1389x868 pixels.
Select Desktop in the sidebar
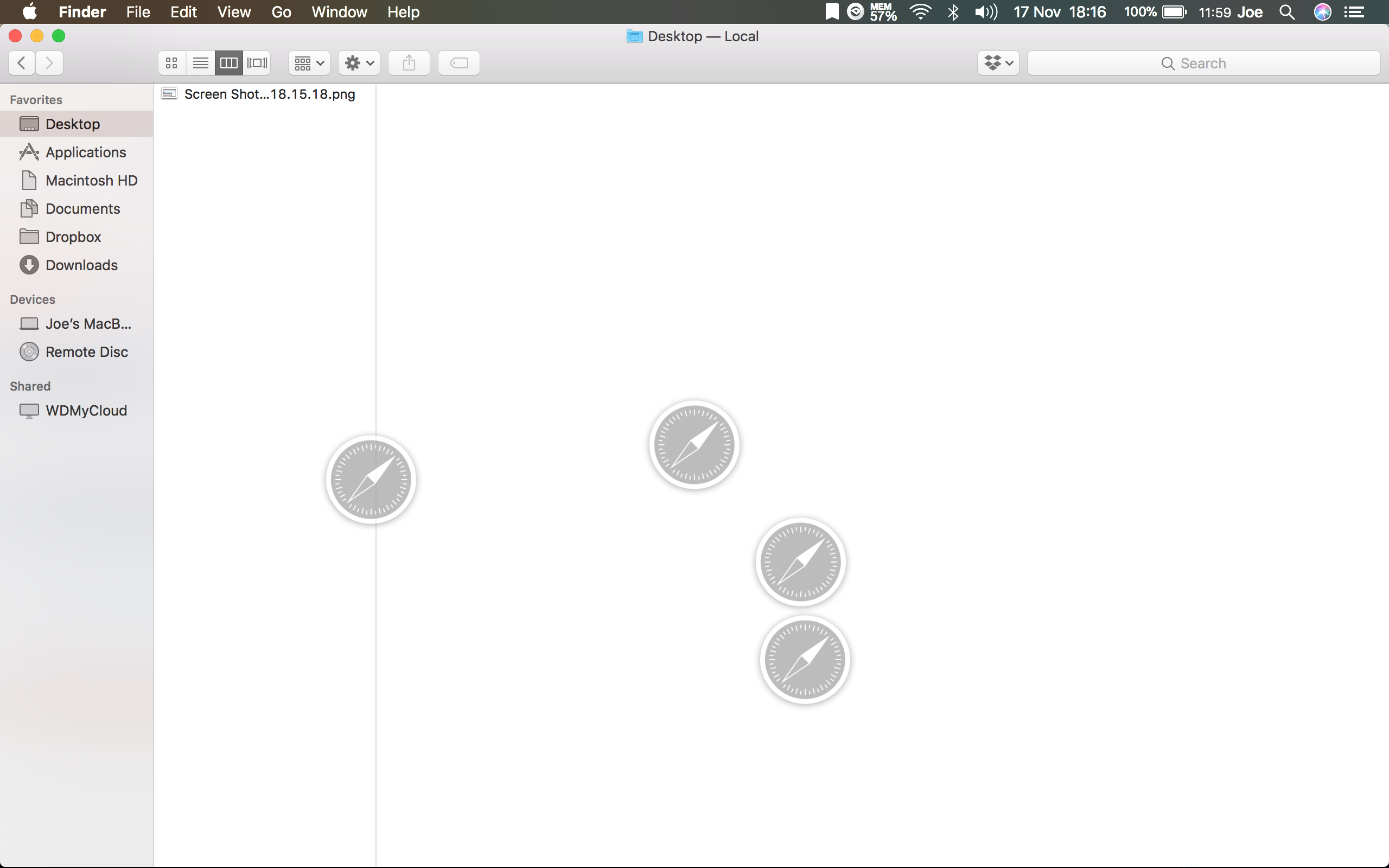[77, 124]
